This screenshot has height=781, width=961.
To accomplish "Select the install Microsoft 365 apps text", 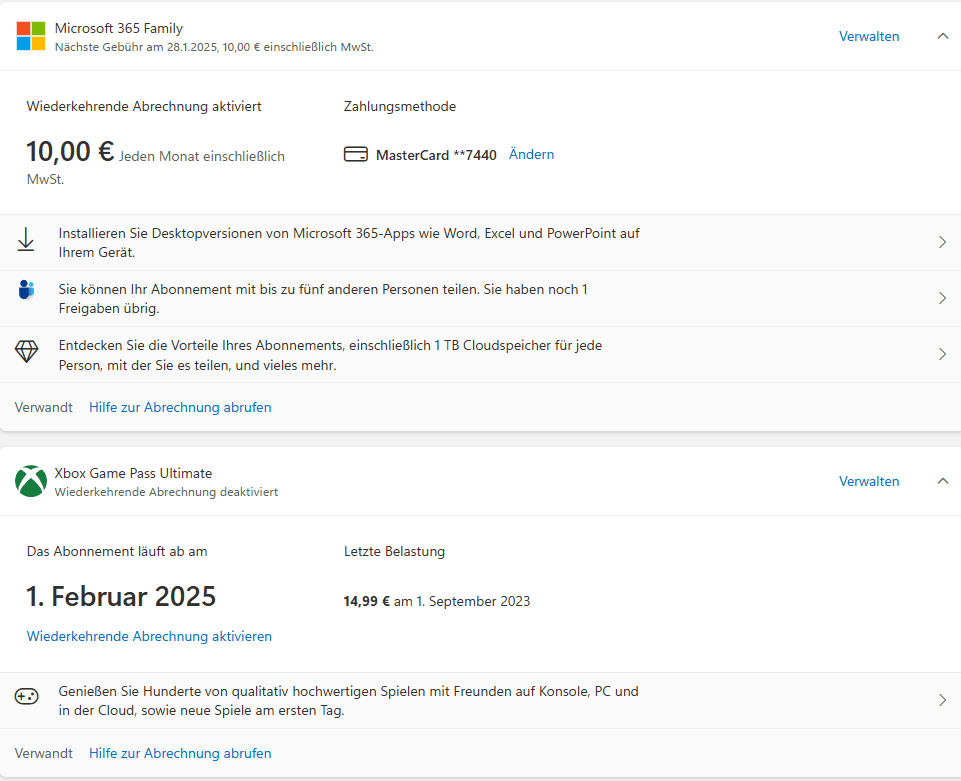I will click(x=349, y=242).
